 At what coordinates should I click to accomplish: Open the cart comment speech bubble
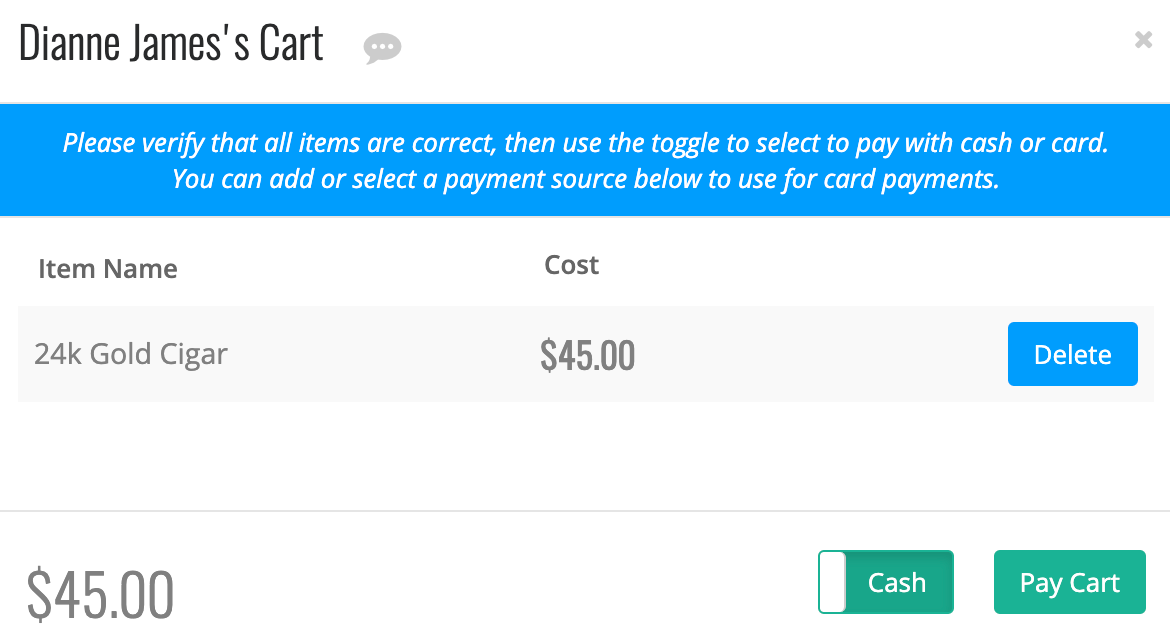(x=382, y=49)
